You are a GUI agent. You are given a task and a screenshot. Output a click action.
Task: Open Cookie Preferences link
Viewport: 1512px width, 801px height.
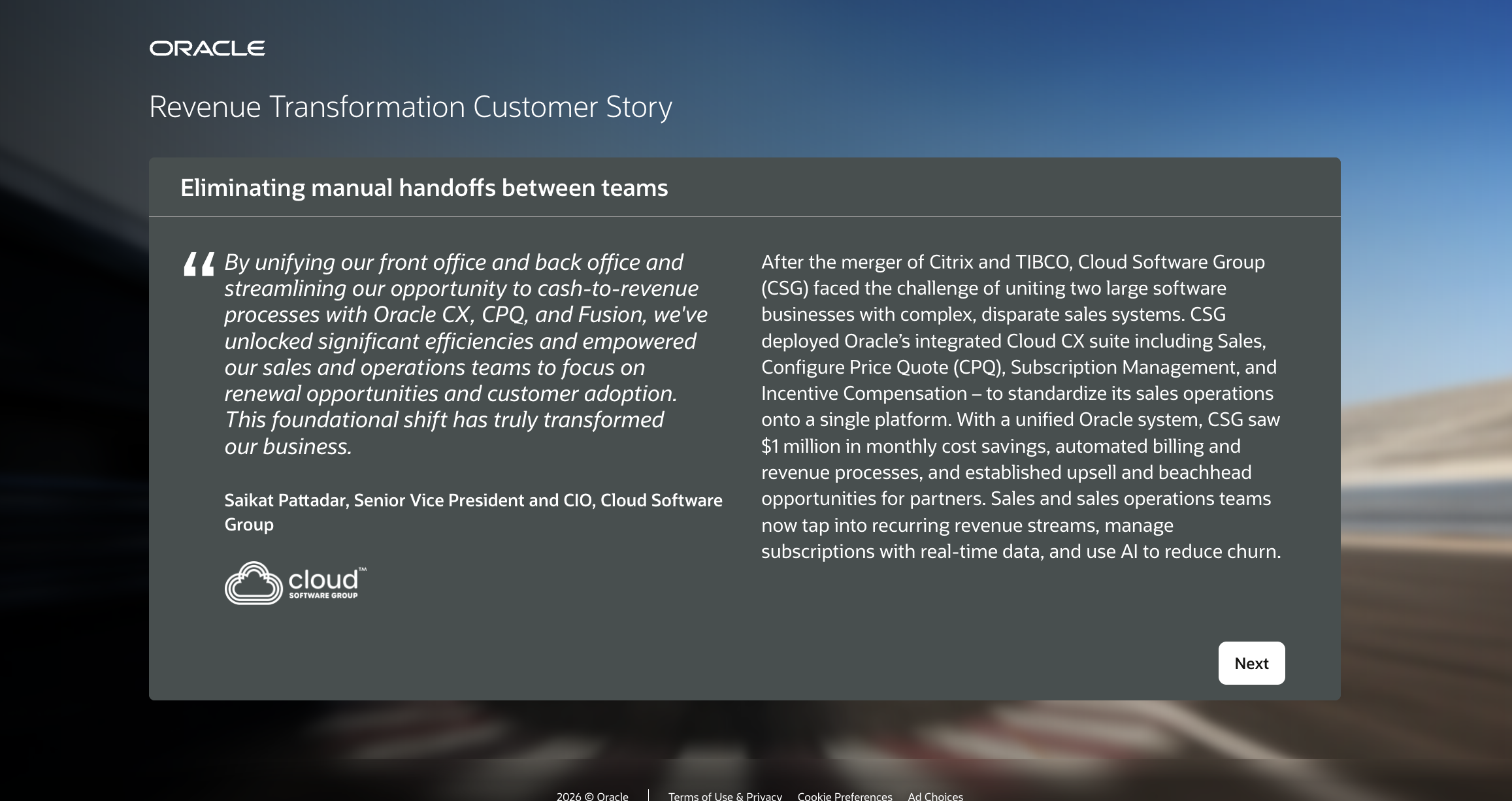845,796
